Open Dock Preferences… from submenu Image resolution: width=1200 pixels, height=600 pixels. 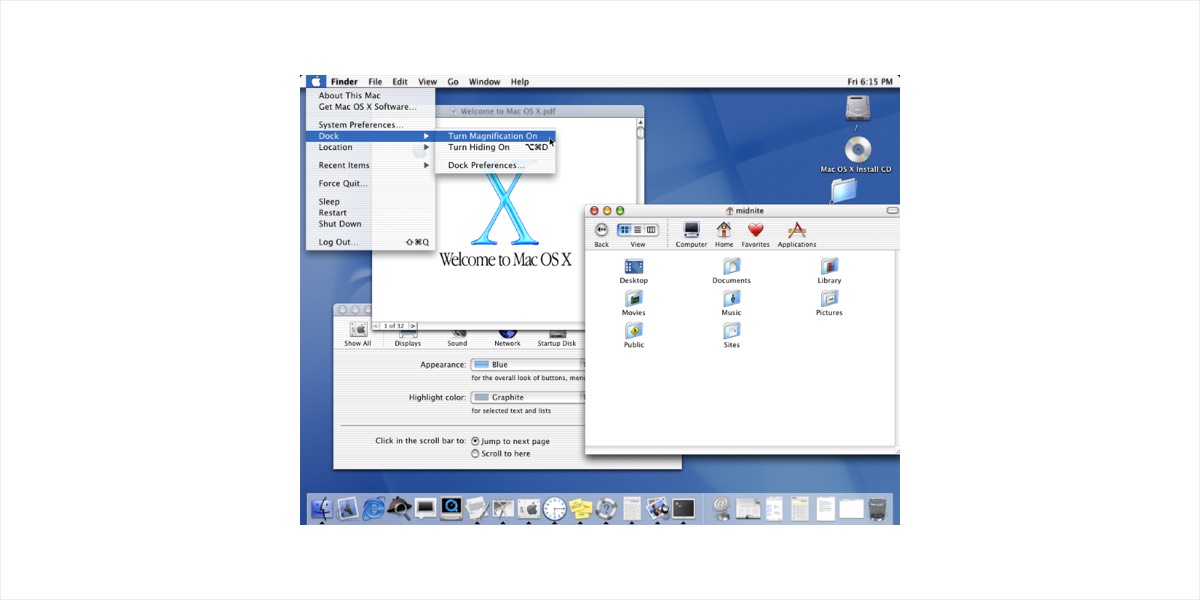coord(495,165)
